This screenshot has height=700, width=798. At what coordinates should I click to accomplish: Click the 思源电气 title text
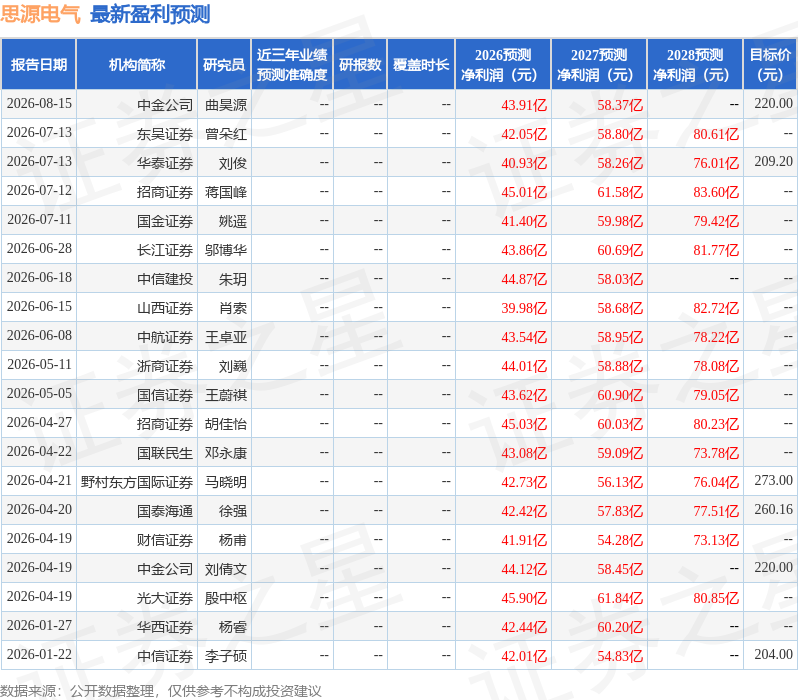click(x=40, y=14)
